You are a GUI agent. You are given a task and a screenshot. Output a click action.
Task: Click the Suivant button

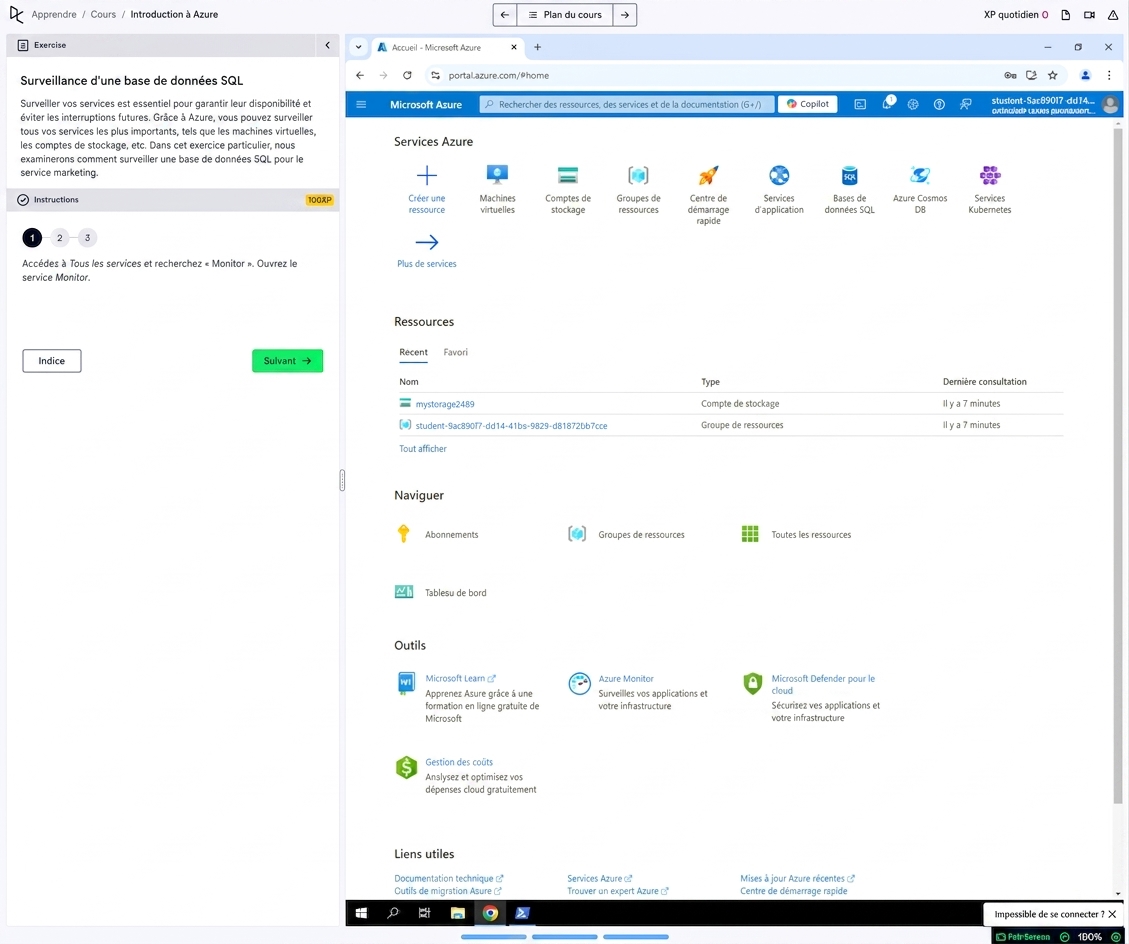pyautogui.click(x=287, y=361)
